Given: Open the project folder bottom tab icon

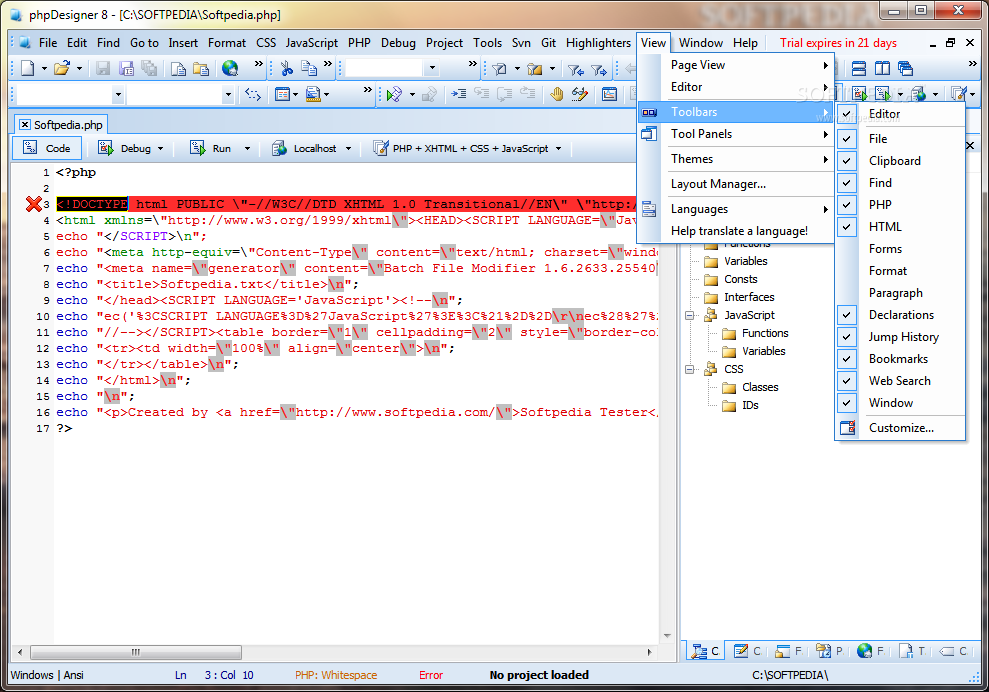Looking at the screenshot, I should pos(824,651).
